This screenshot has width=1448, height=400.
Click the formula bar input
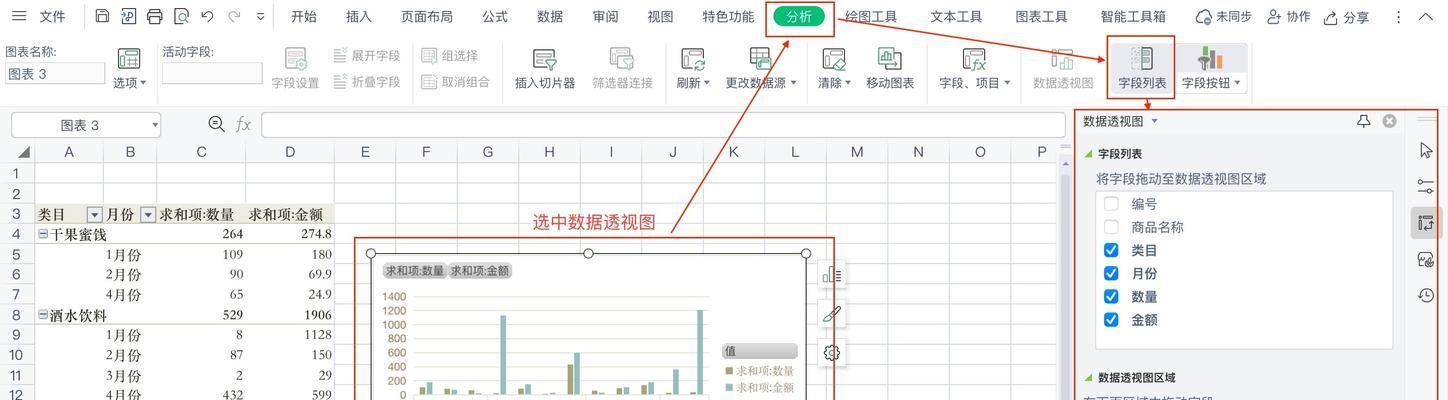pos(663,125)
